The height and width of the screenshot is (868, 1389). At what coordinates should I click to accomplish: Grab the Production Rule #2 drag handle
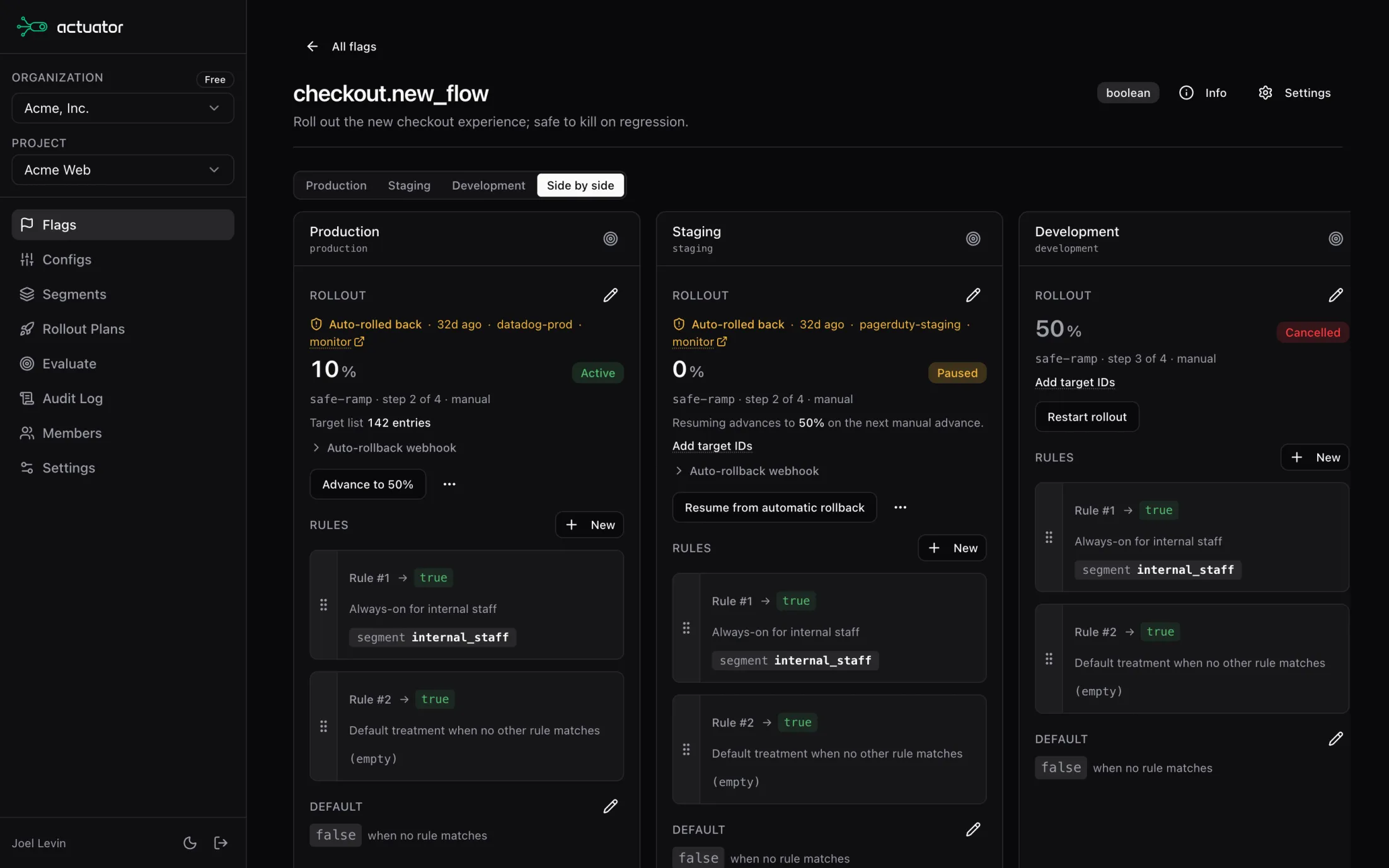click(x=323, y=726)
